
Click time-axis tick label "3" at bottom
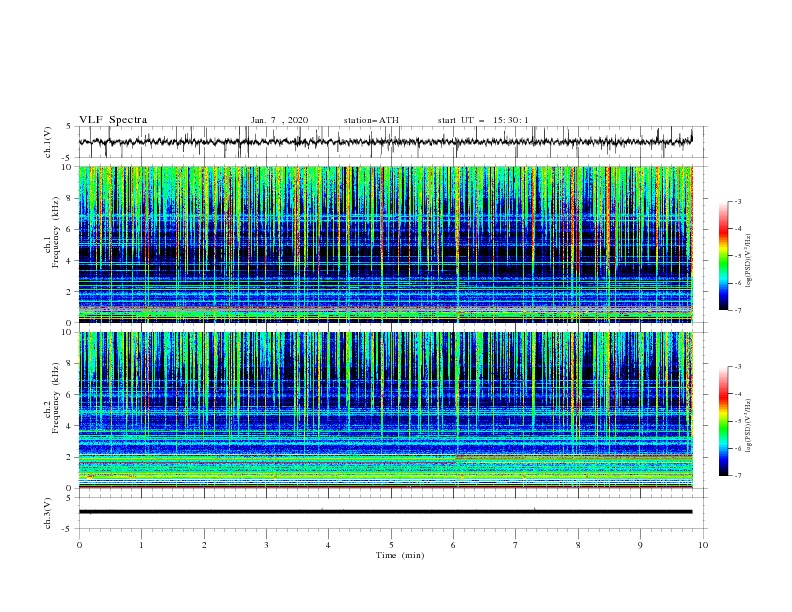pyautogui.click(x=266, y=545)
